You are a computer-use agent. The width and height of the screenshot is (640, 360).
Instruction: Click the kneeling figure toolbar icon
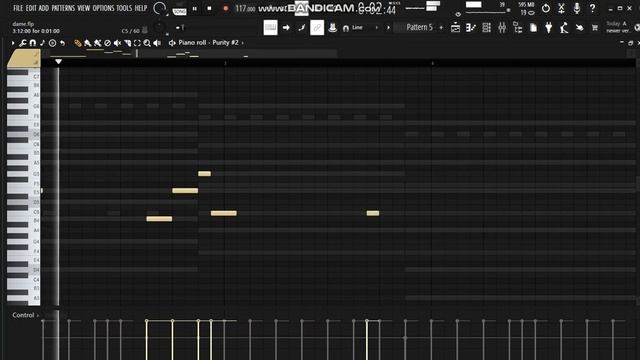coord(564,27)
